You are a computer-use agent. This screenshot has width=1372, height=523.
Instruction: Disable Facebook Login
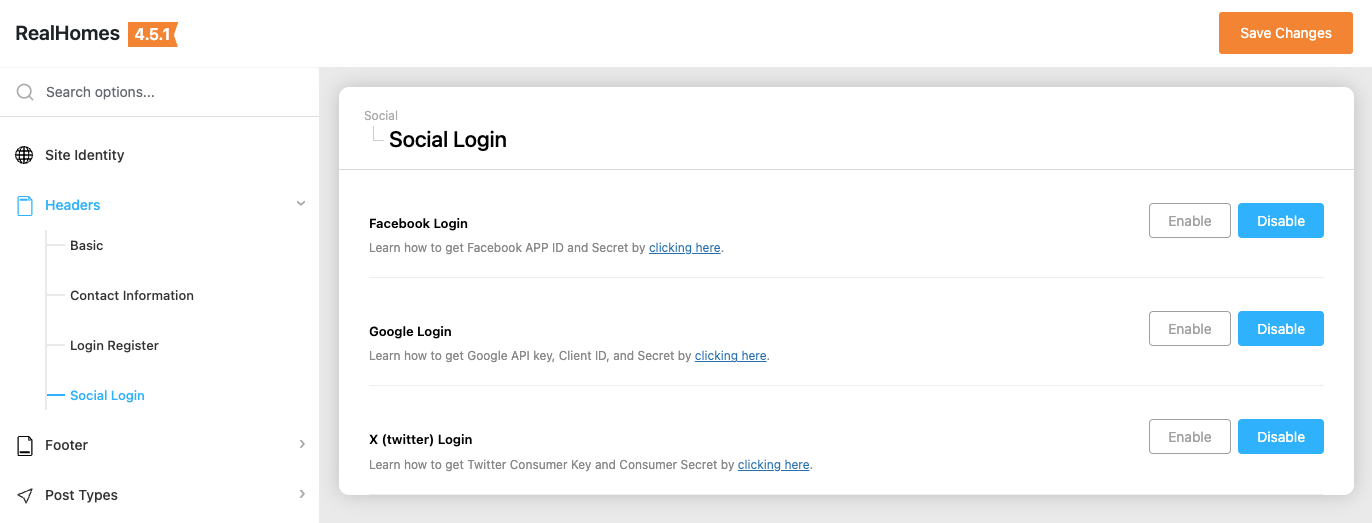[1280, 221]
